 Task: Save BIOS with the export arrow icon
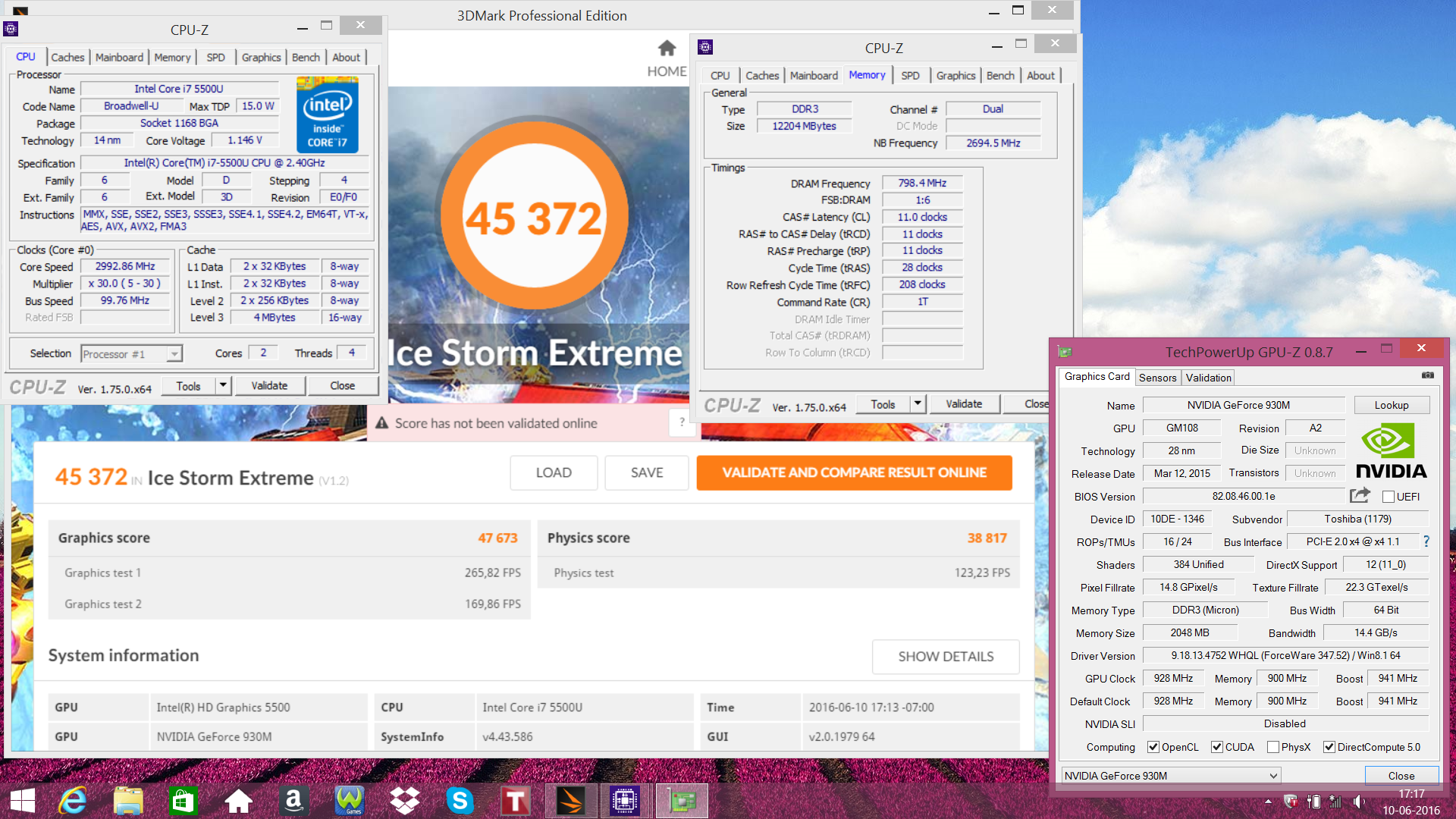pyautogui.click(x=1360, y=496)
